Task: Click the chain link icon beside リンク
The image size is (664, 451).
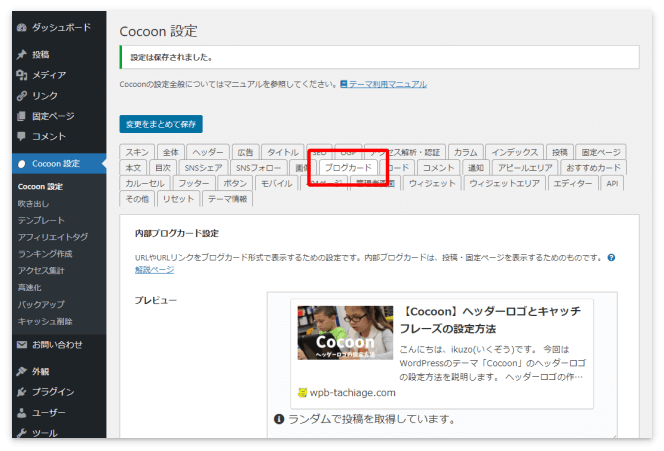Action: 22,96
